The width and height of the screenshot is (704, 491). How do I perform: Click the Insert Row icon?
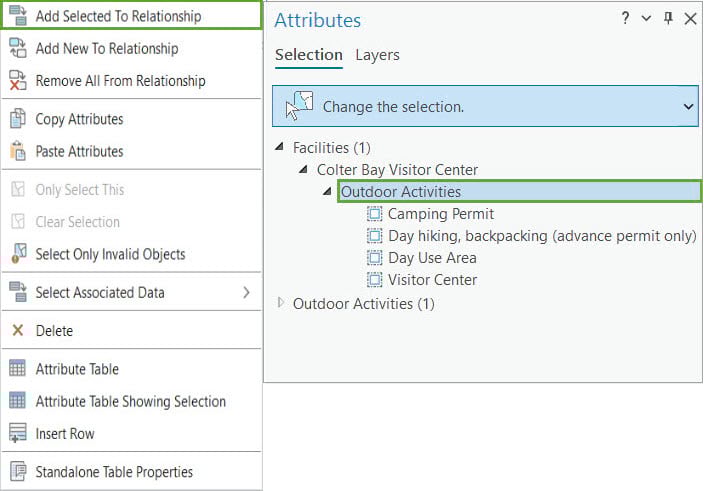(18, 433)
